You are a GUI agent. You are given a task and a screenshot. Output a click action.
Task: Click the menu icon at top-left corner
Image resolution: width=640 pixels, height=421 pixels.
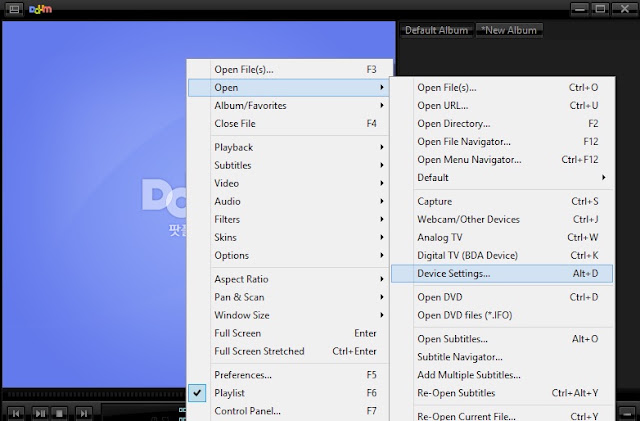tap(14, 9)
